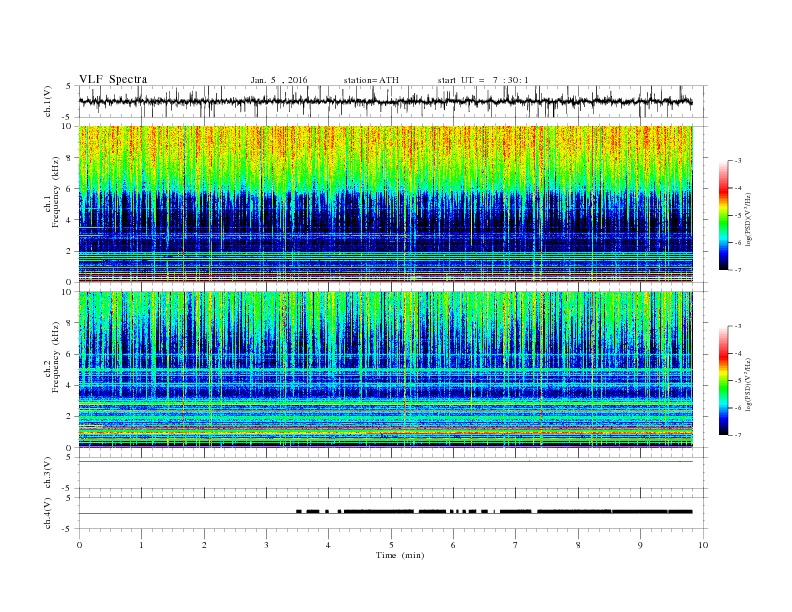This screenshot has width=792, height=612.
Task: Click the ch.2 spectrogram "4" kHz tick
Action: point(69,385)
